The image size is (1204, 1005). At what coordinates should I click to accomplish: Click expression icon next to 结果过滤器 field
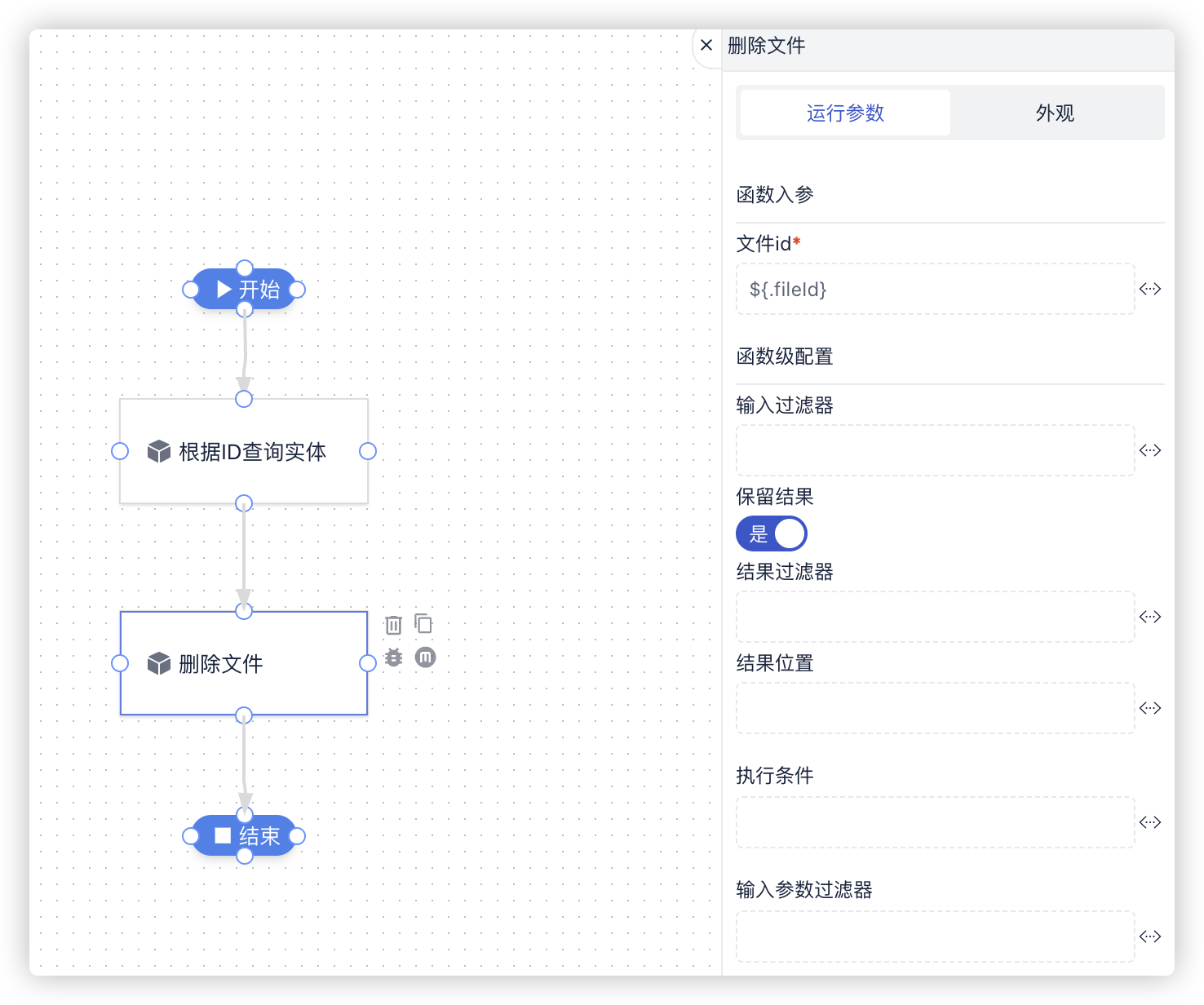(1150, 617)
